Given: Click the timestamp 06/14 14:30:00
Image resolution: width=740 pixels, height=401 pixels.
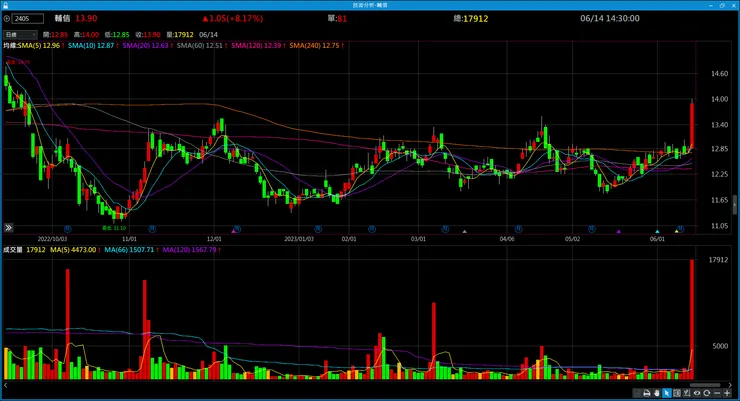Looking at the screenshot, I should coord(610,18).
